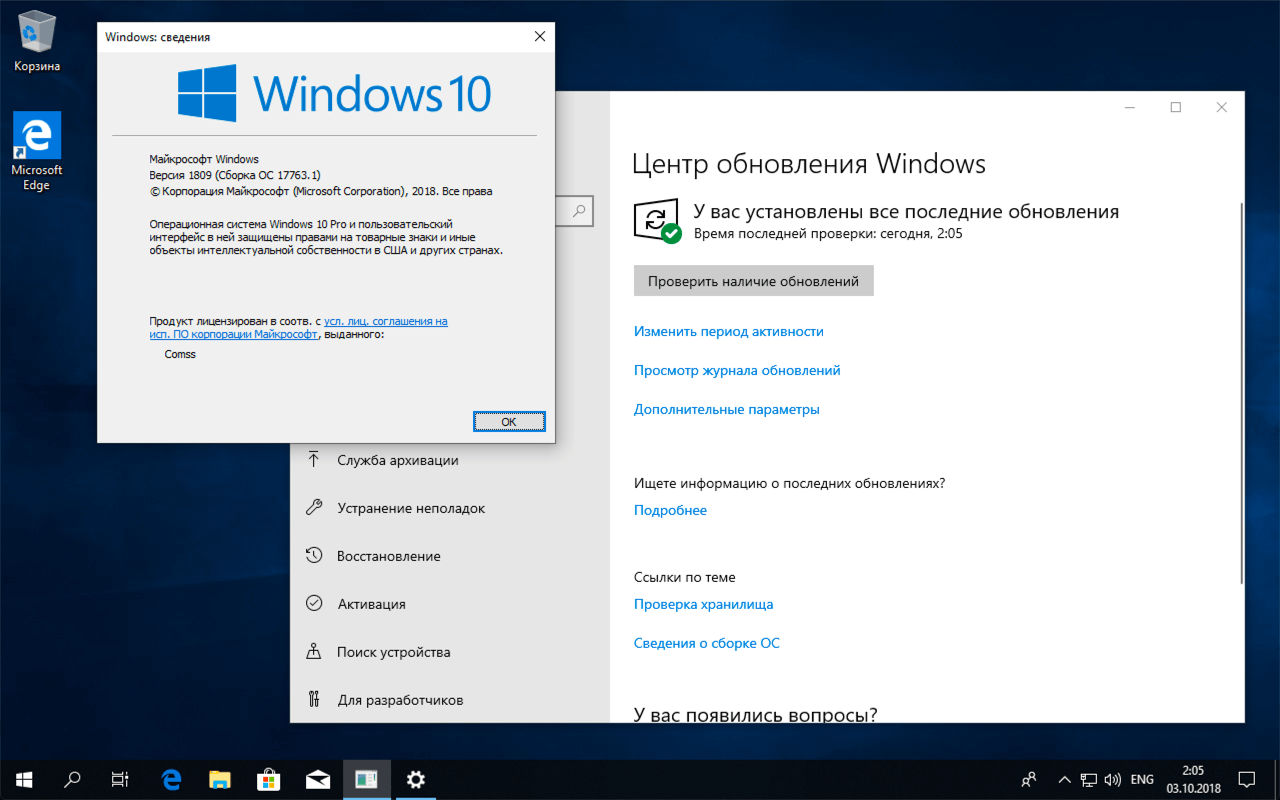
Task: Open Microsoft Store from taskbar
Action: pyautogui.click(x=269, y=779)
